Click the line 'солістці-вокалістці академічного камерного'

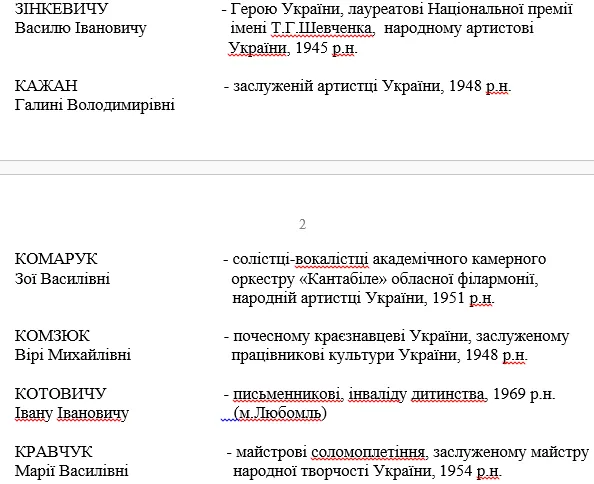click(389, 259)
